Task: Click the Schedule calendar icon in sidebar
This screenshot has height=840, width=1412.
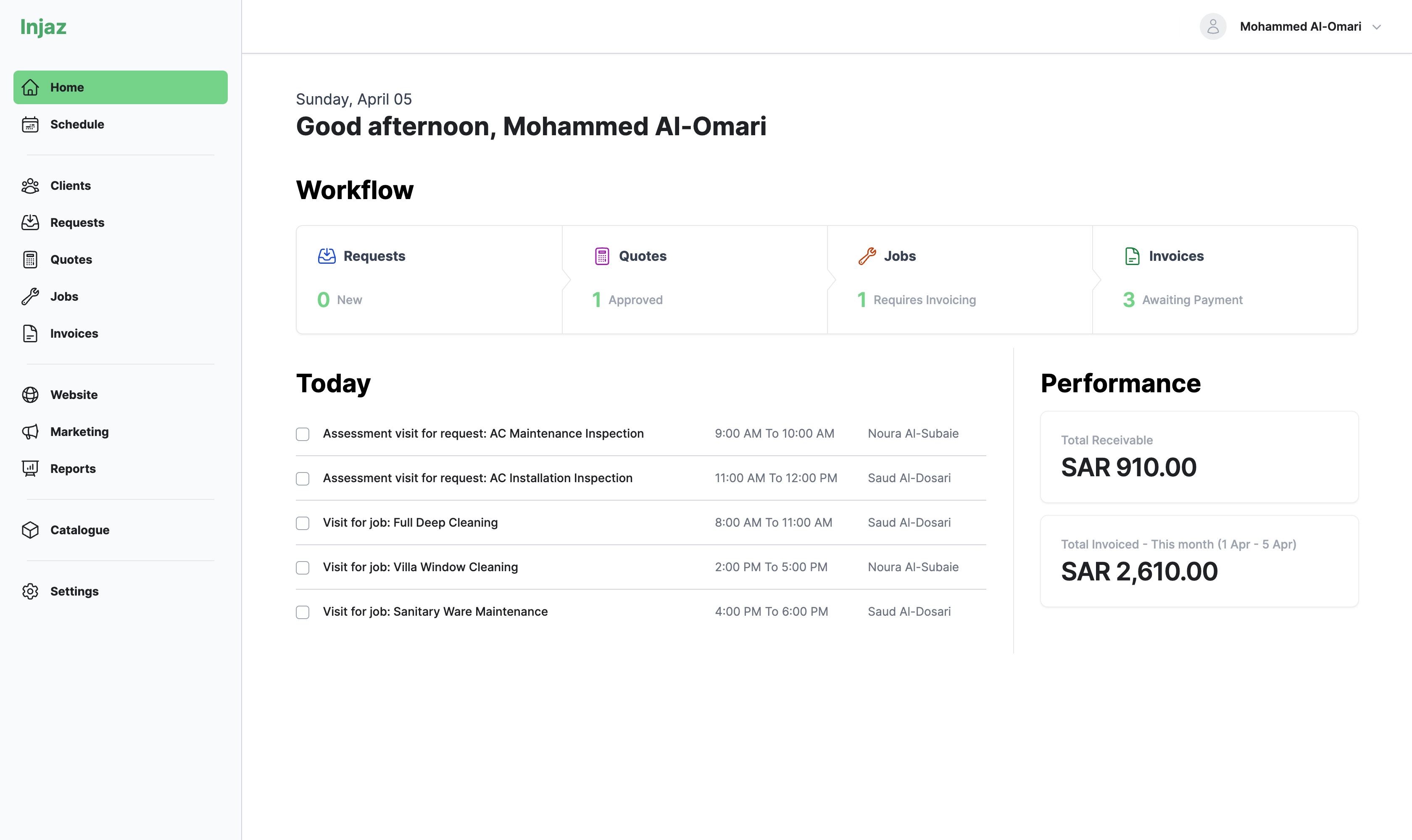Action: point(30,124)
